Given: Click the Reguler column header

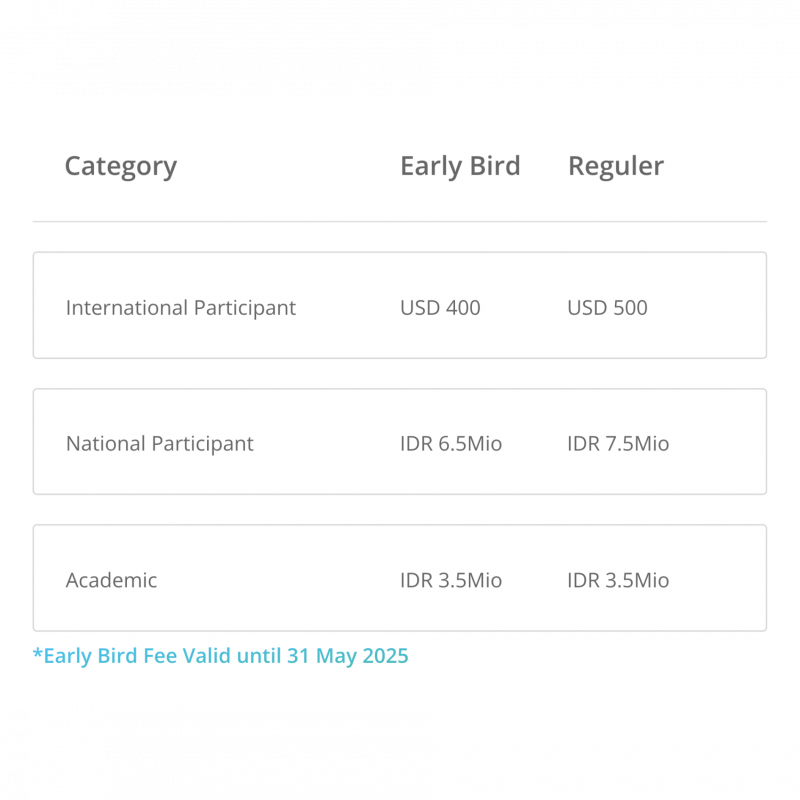Looking at the screenshot, I should click(616, 166).
